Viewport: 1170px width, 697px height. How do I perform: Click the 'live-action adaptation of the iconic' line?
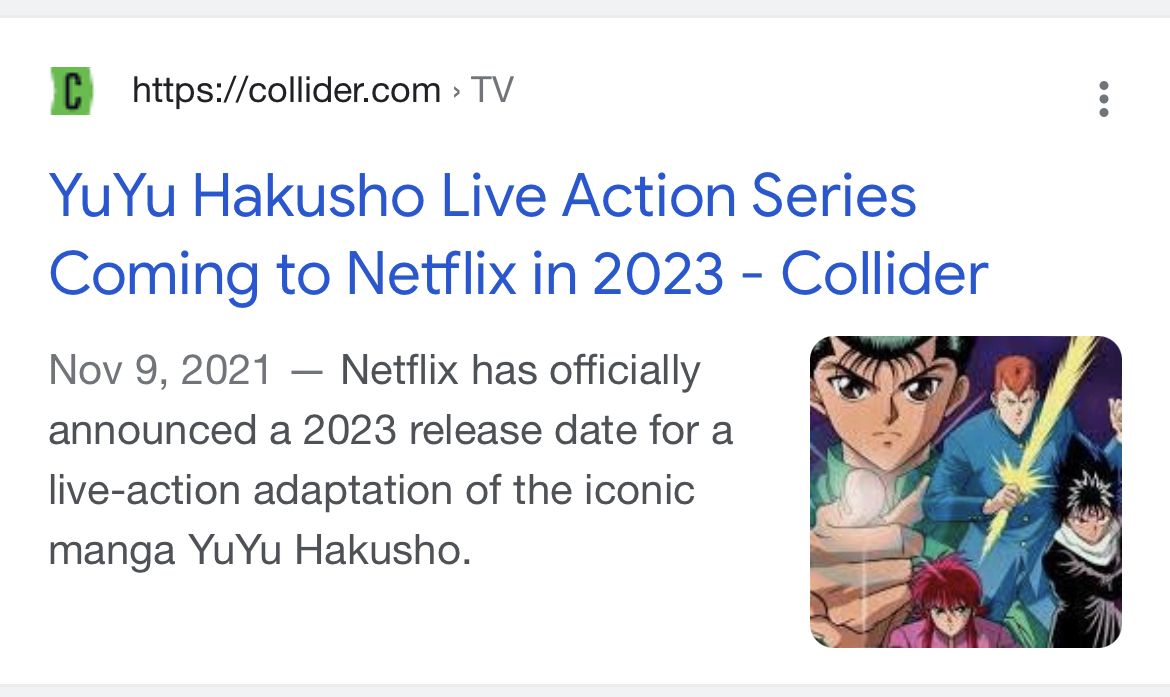pyautogui.click(x=372, y=490)
